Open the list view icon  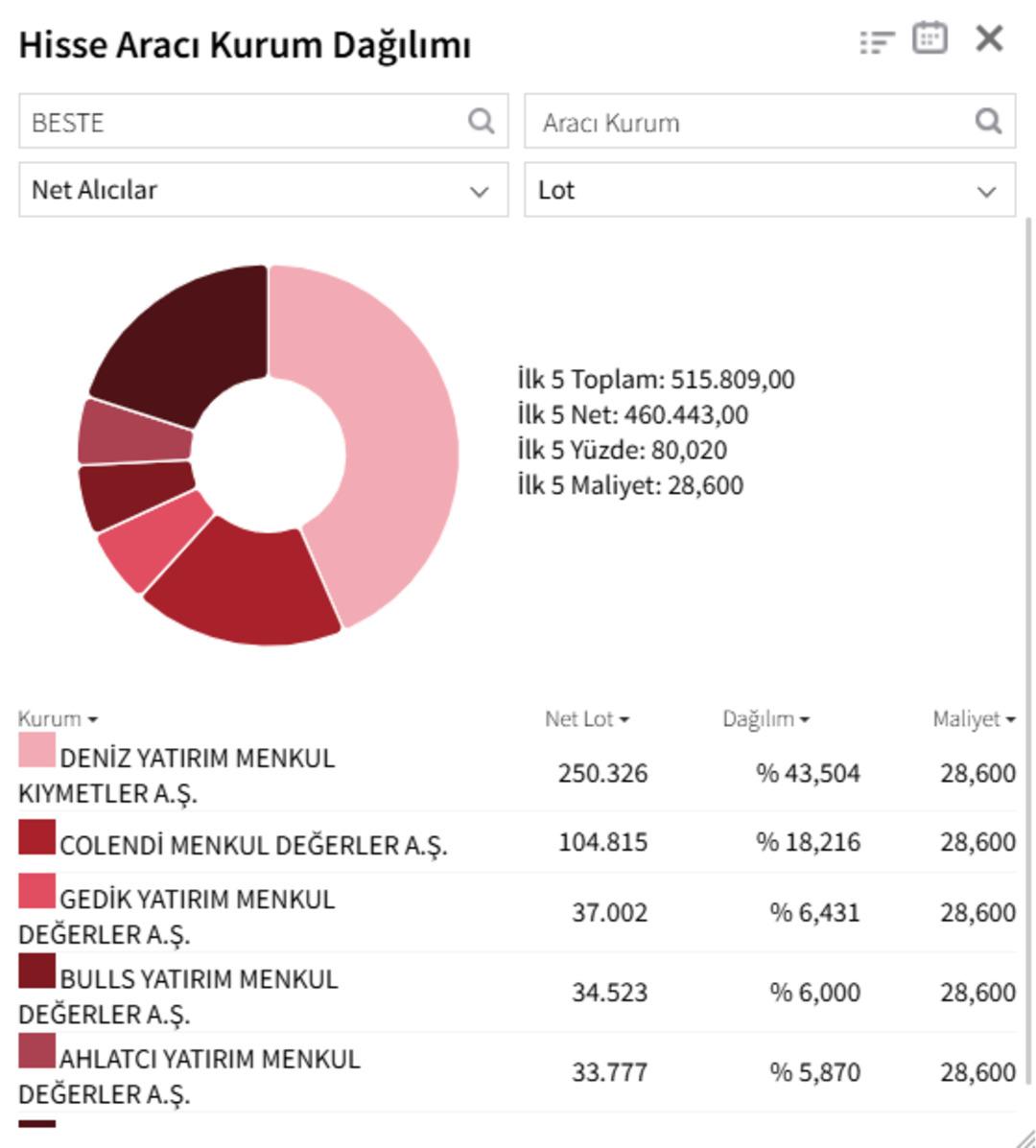[876, 42]
